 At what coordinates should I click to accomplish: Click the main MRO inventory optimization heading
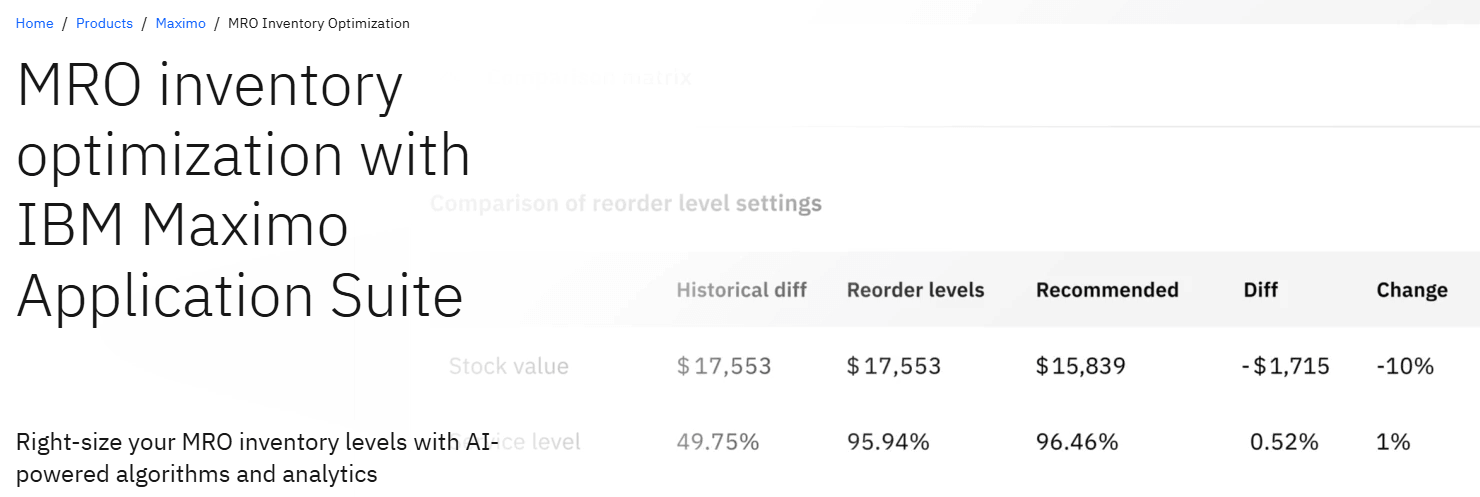point(244,190)
